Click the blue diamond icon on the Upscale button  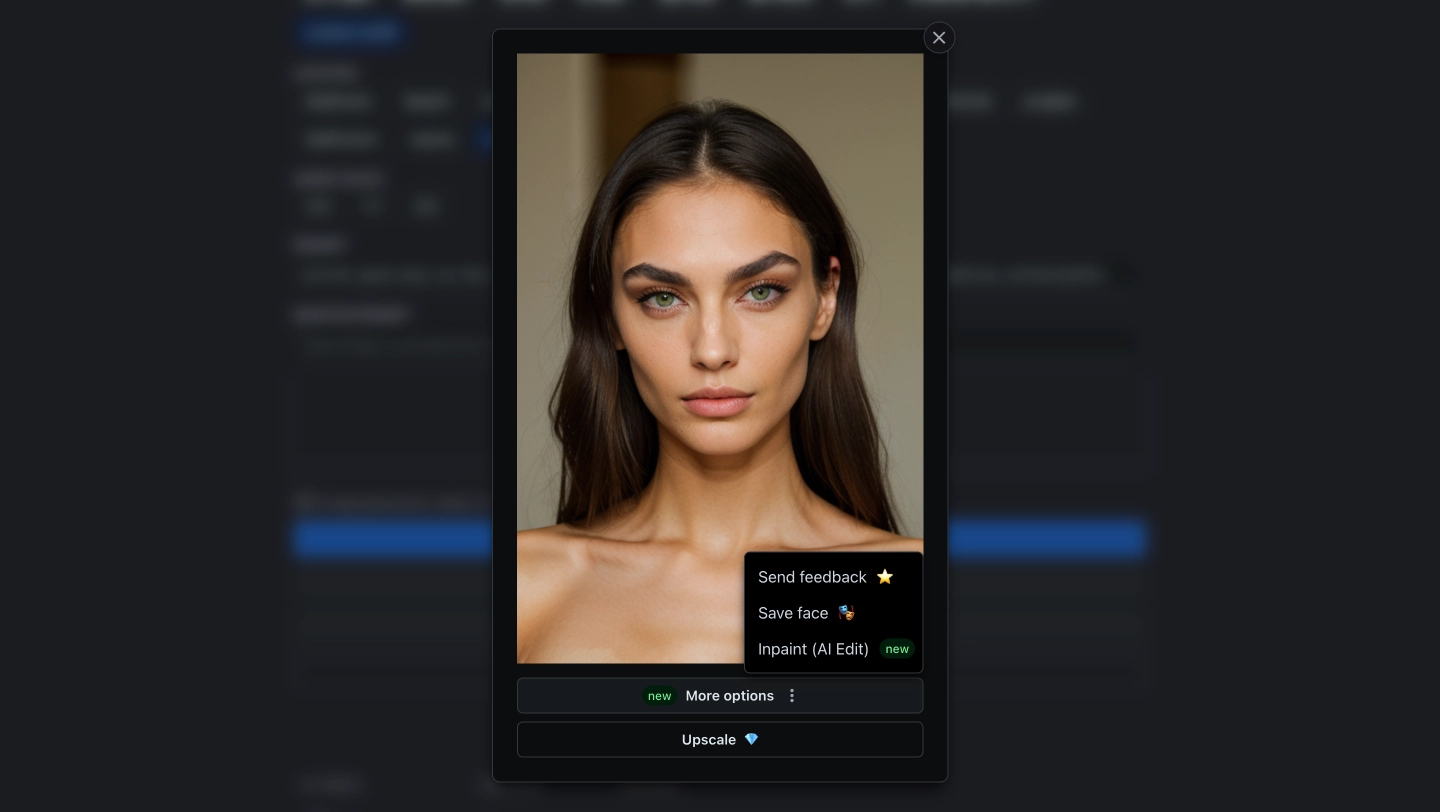751,739
